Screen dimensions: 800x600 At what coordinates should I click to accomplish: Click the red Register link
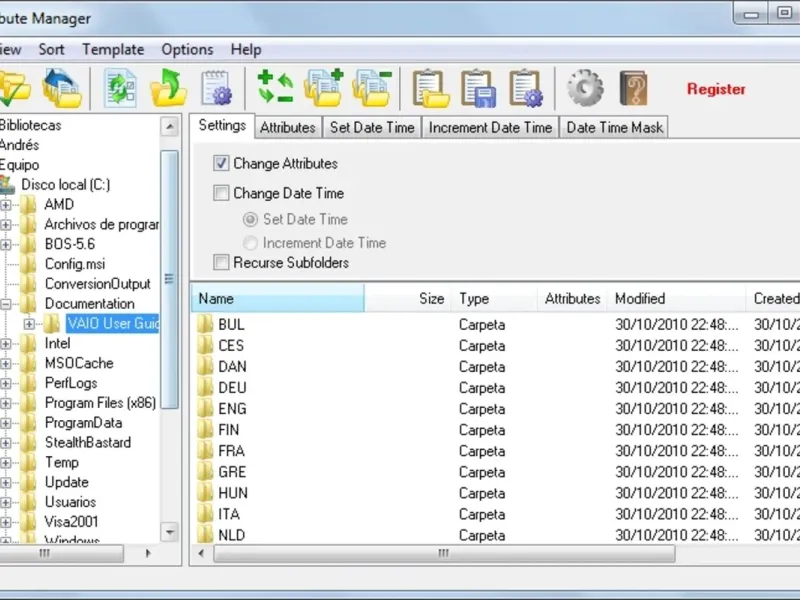click(x=716, y=89)
